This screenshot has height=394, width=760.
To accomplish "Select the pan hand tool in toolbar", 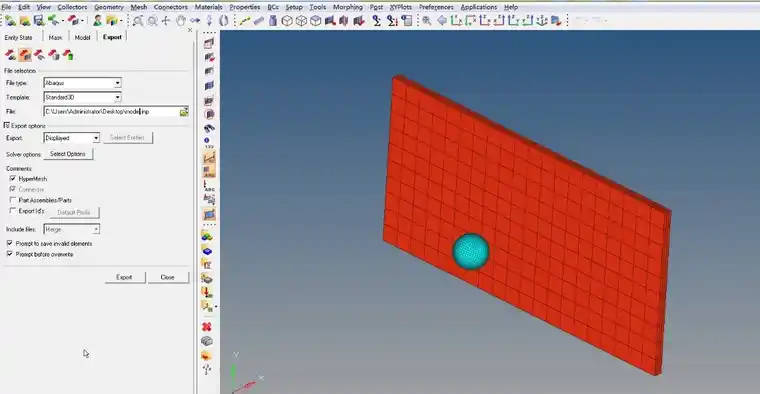I will [x=181, y=21].
